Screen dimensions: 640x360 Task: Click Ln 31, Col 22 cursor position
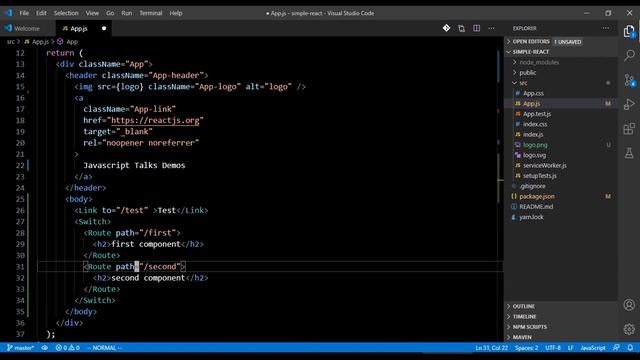pos(491,348)
